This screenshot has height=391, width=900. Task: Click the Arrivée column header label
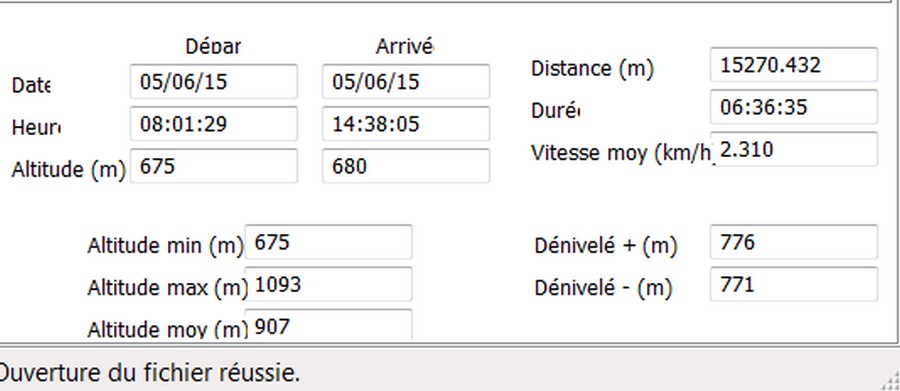click(404, 47)
